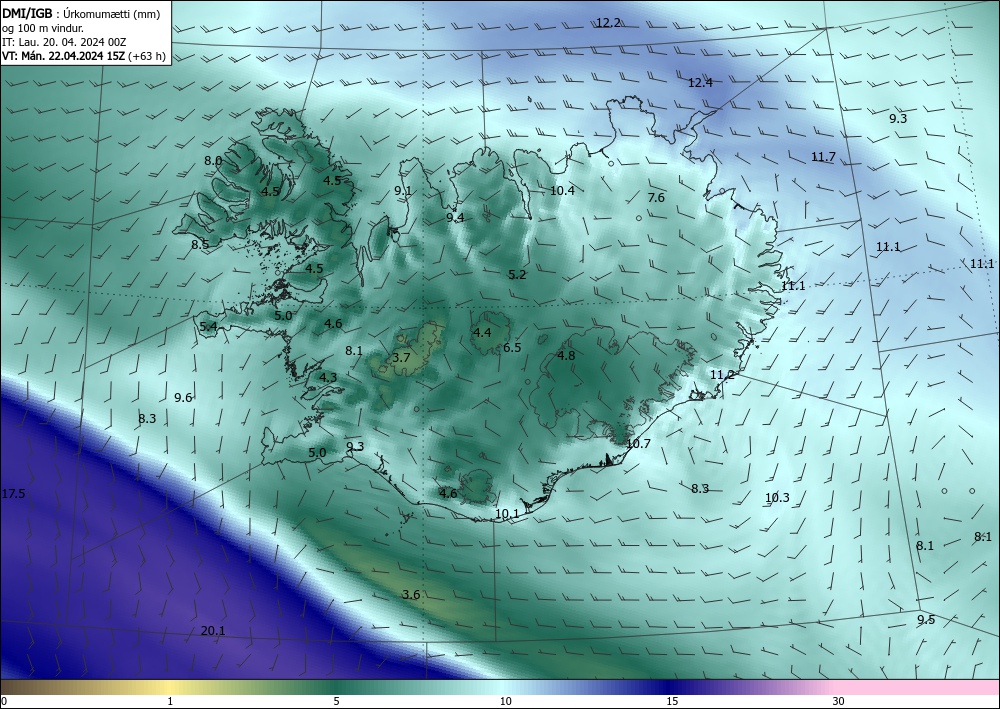Click the 5.4 value label
The height and width of the screenshot is (709, 1000).
tap(209, 327)
